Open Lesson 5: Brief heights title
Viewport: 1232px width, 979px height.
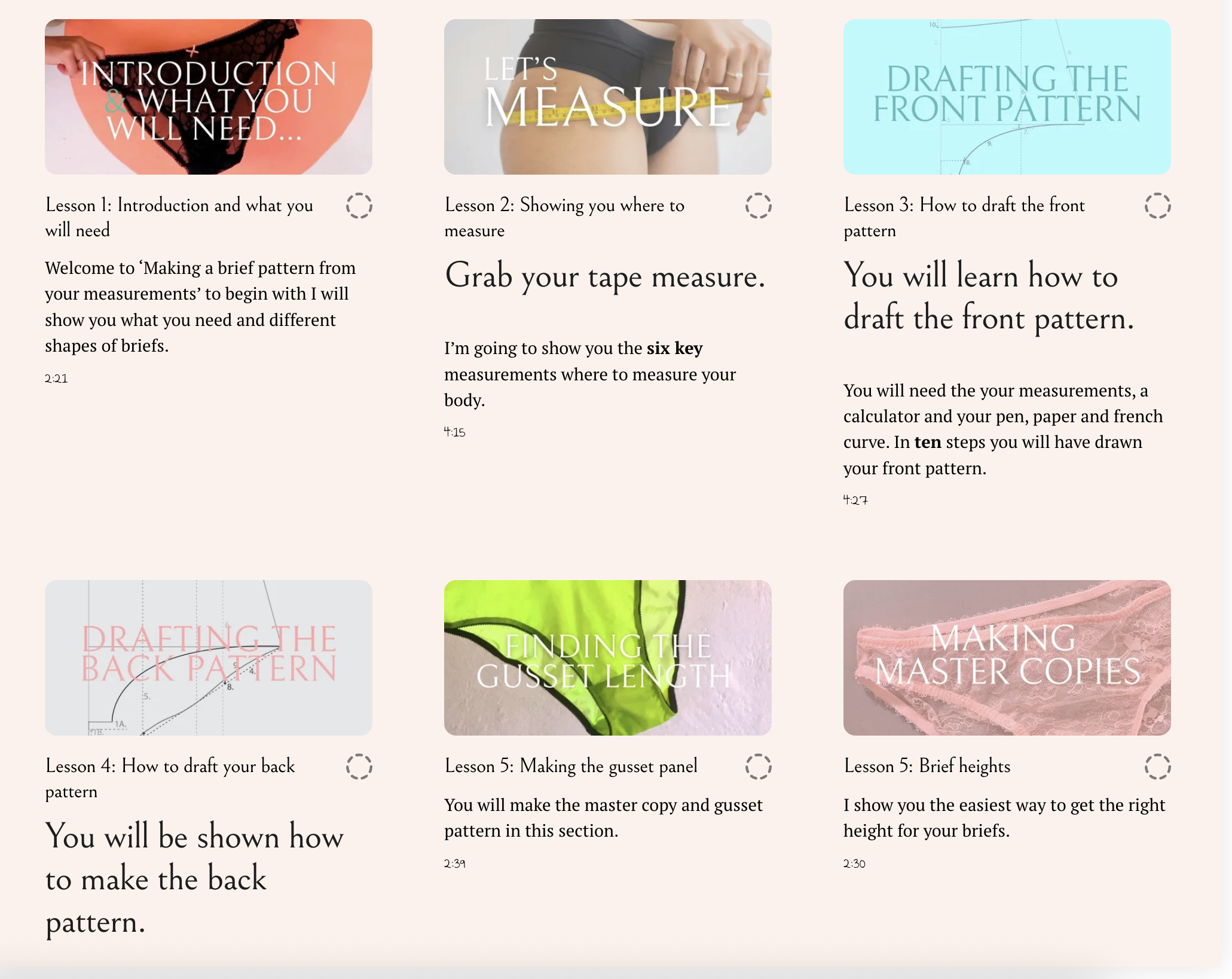coord(927,766)
